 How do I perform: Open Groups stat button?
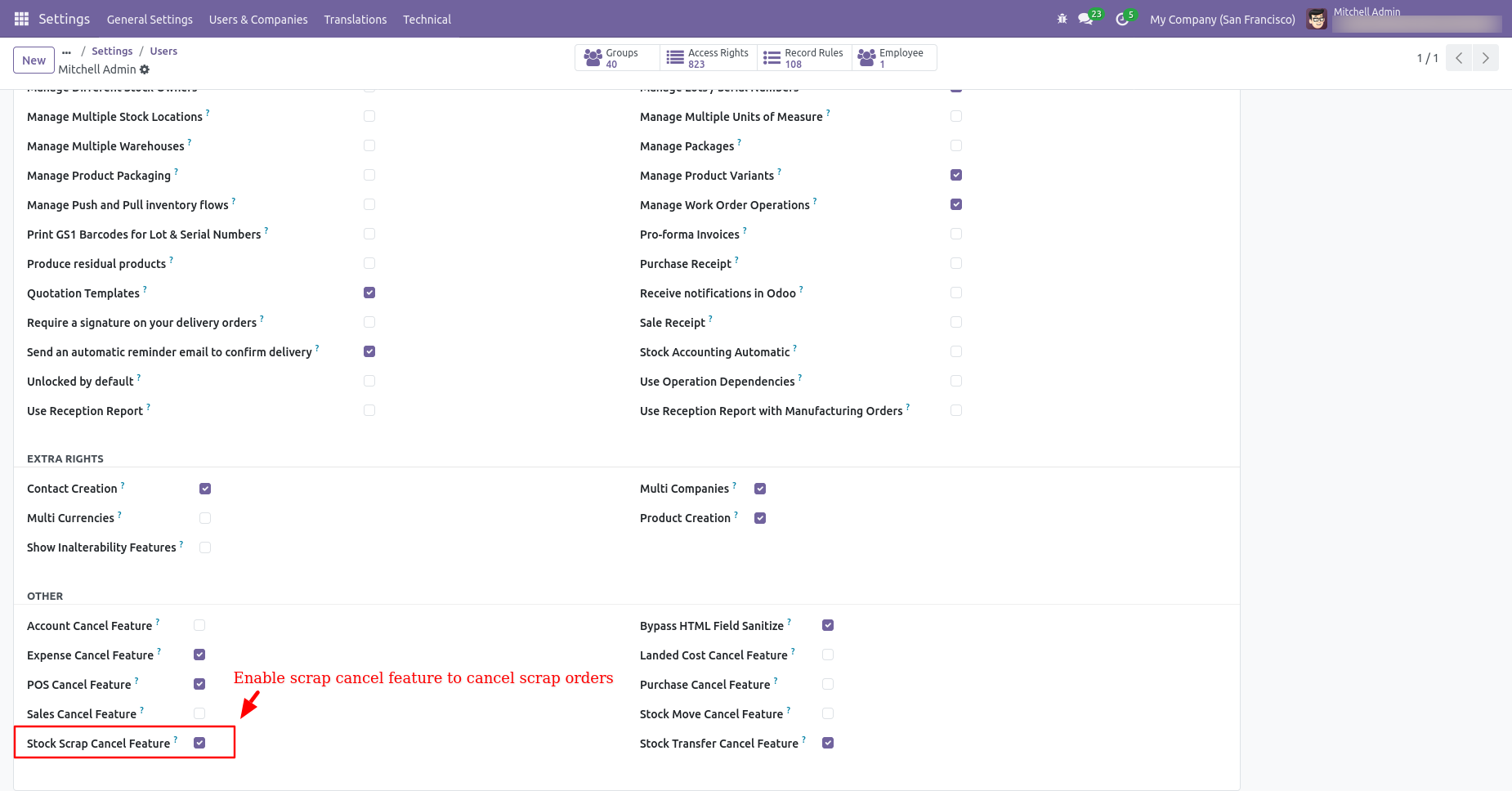point(617,58)
